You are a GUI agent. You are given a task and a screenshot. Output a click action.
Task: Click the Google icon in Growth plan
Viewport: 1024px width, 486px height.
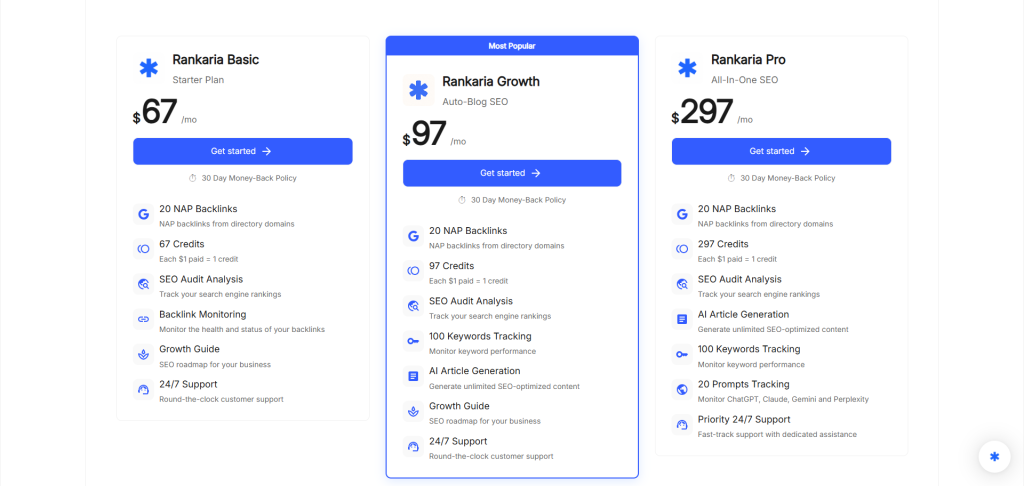click(x=413, y=236)
